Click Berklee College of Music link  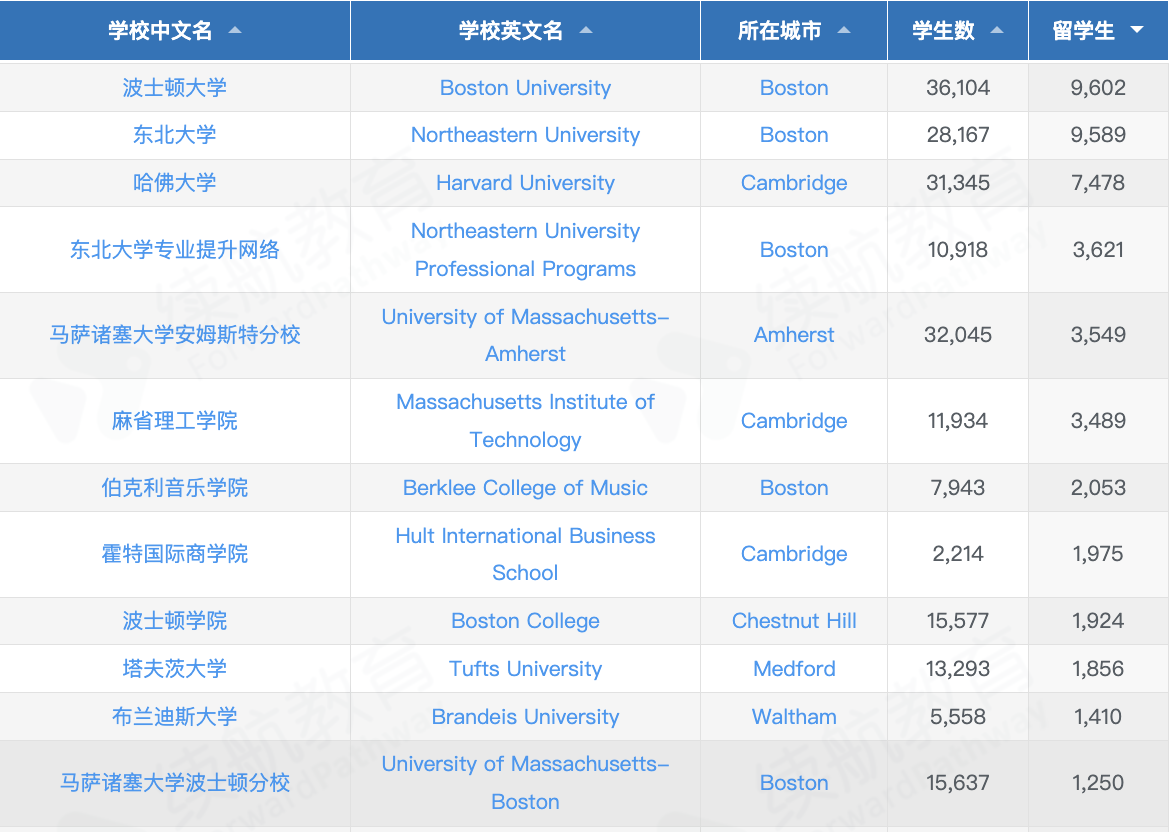click(x=525, y=488)
